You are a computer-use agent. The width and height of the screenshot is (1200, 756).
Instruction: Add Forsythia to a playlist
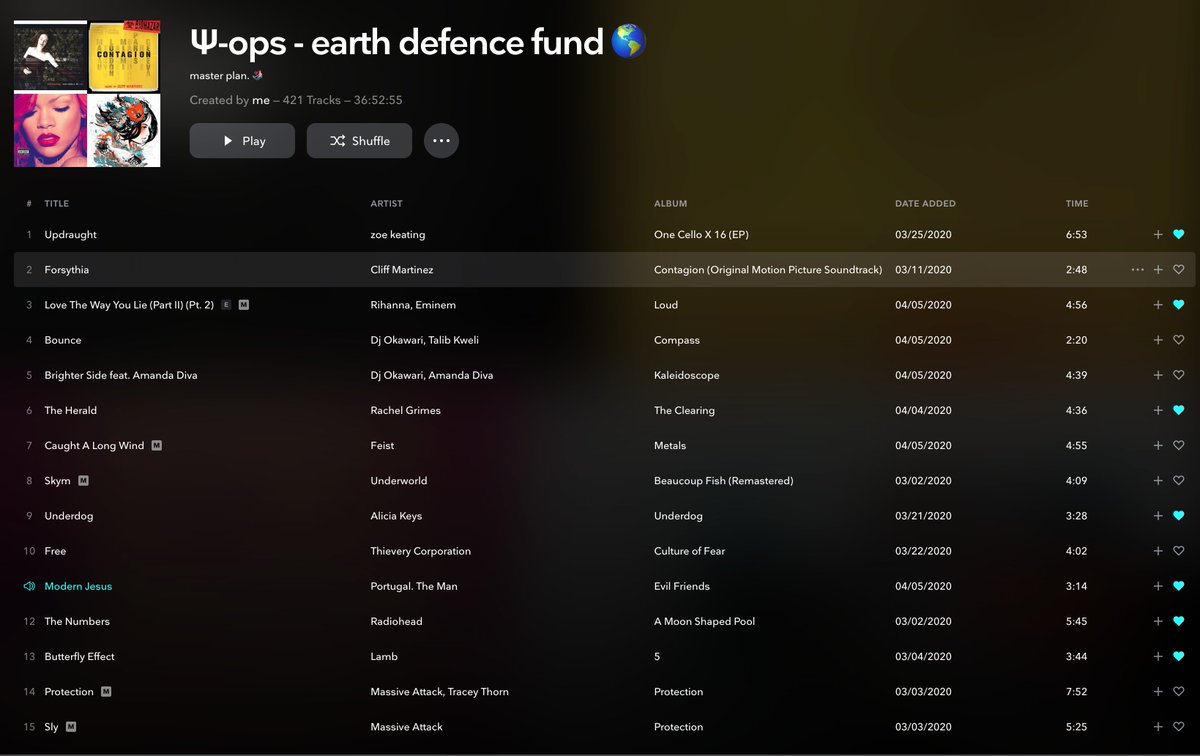point(1158,270)
